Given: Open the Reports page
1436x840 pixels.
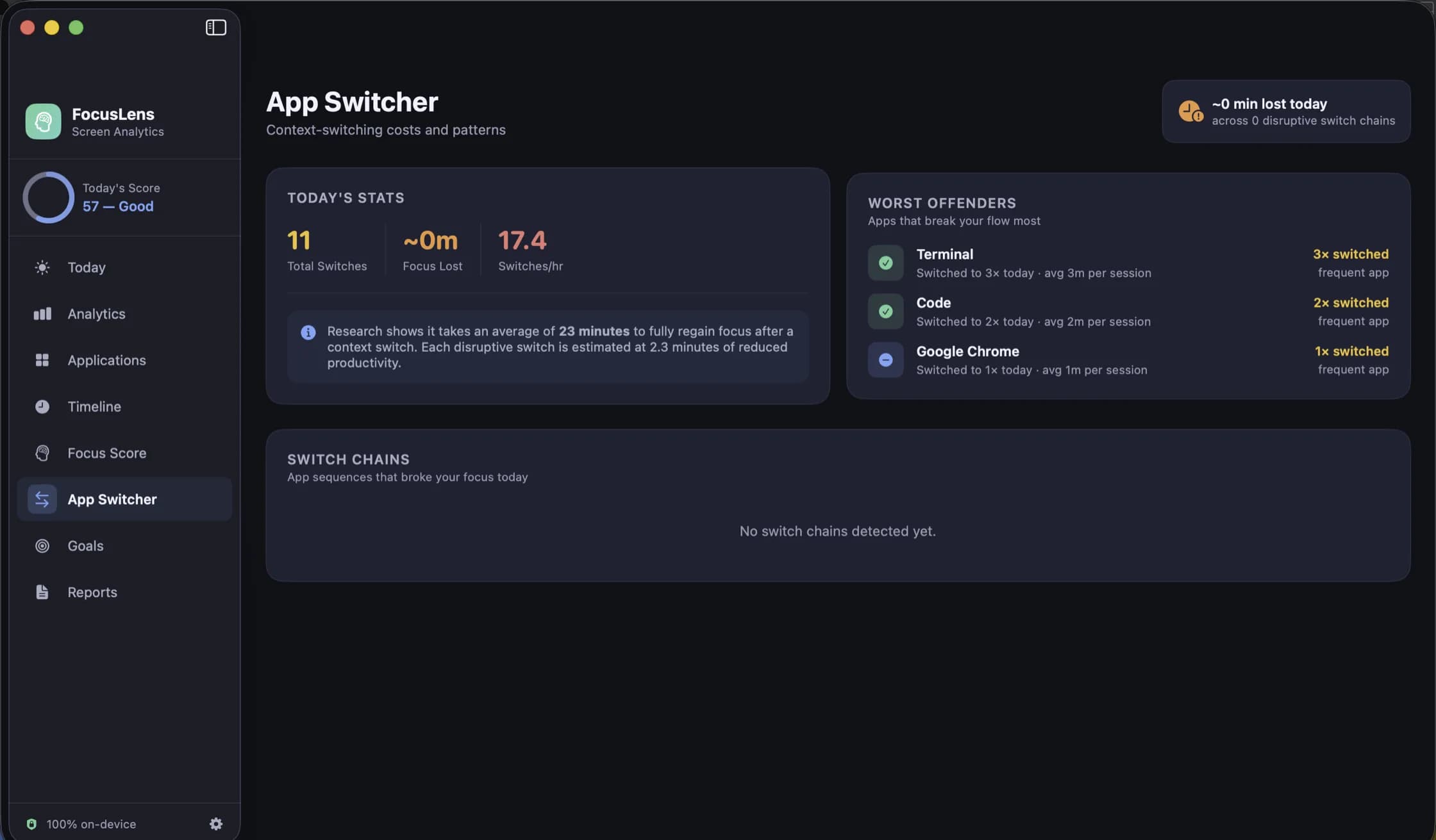Looking at the screenshot, I should 124,592.
